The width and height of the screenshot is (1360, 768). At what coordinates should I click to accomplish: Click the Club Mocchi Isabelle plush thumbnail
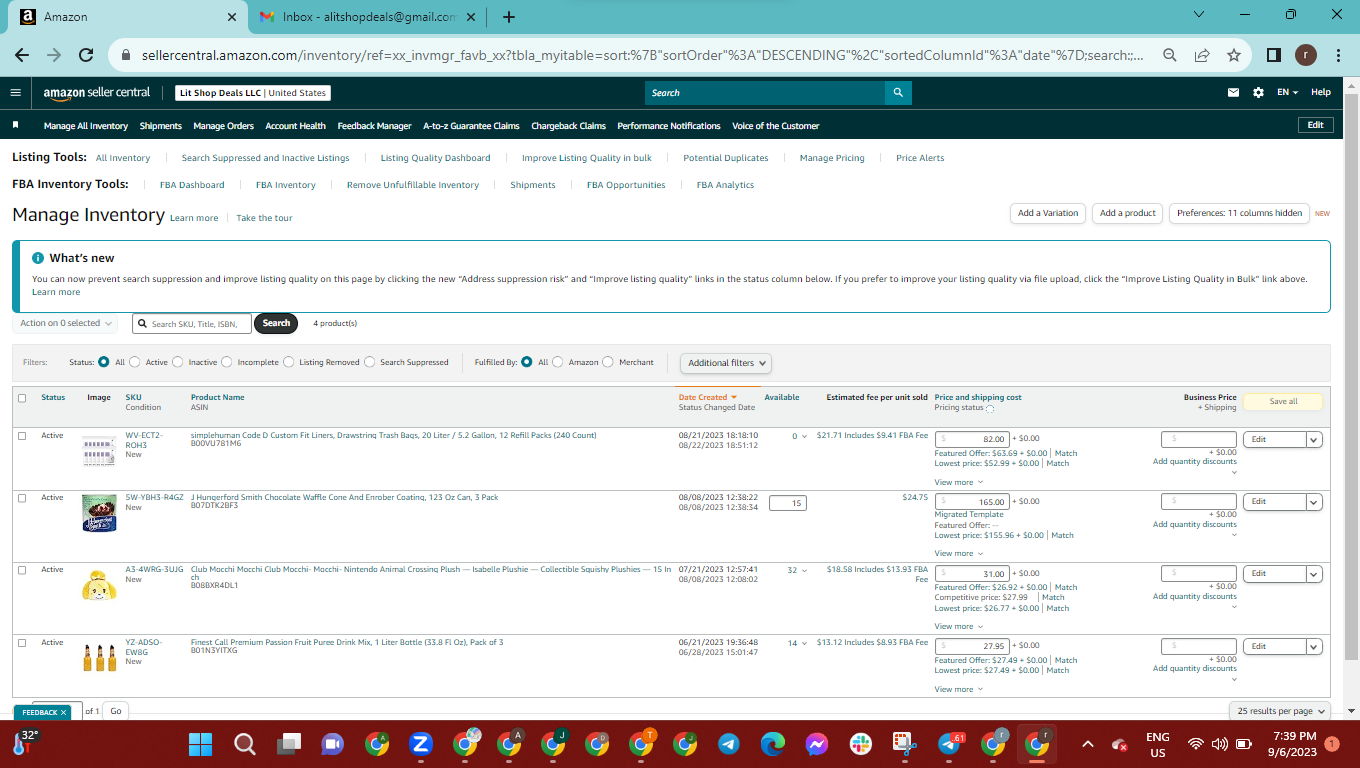99,583
